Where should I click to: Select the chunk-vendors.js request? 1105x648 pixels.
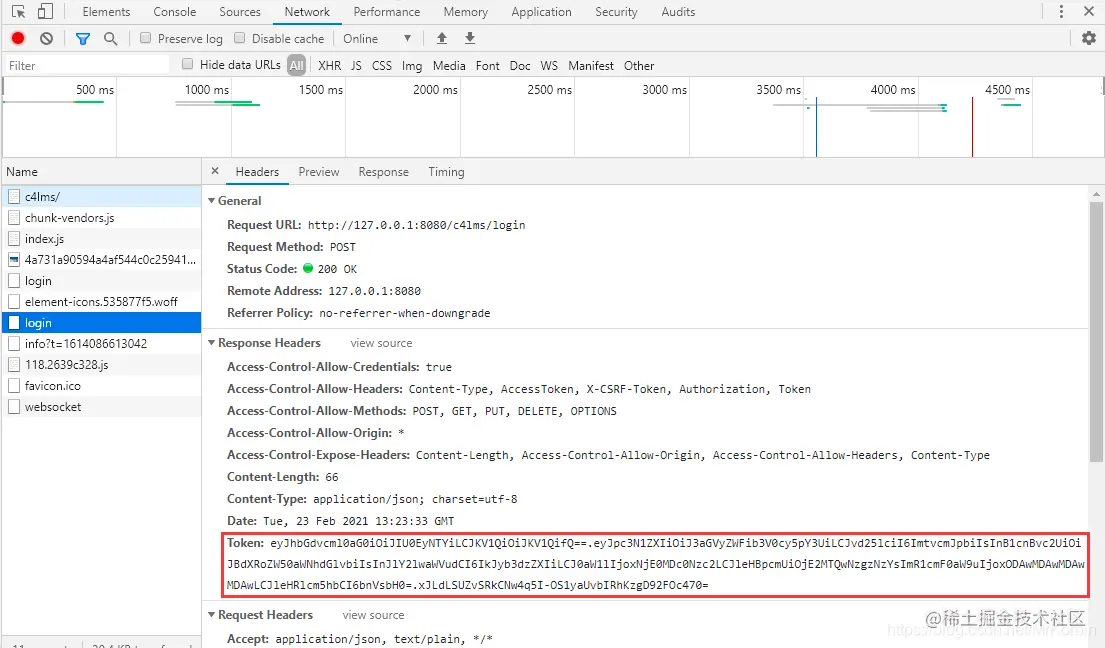[x=101, y=218]
